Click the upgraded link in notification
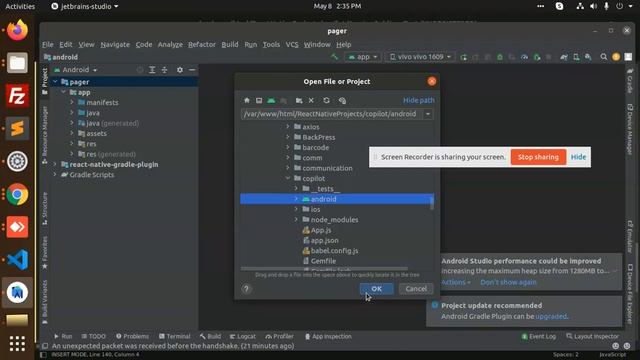640x360 pixels. coord(551,316)
